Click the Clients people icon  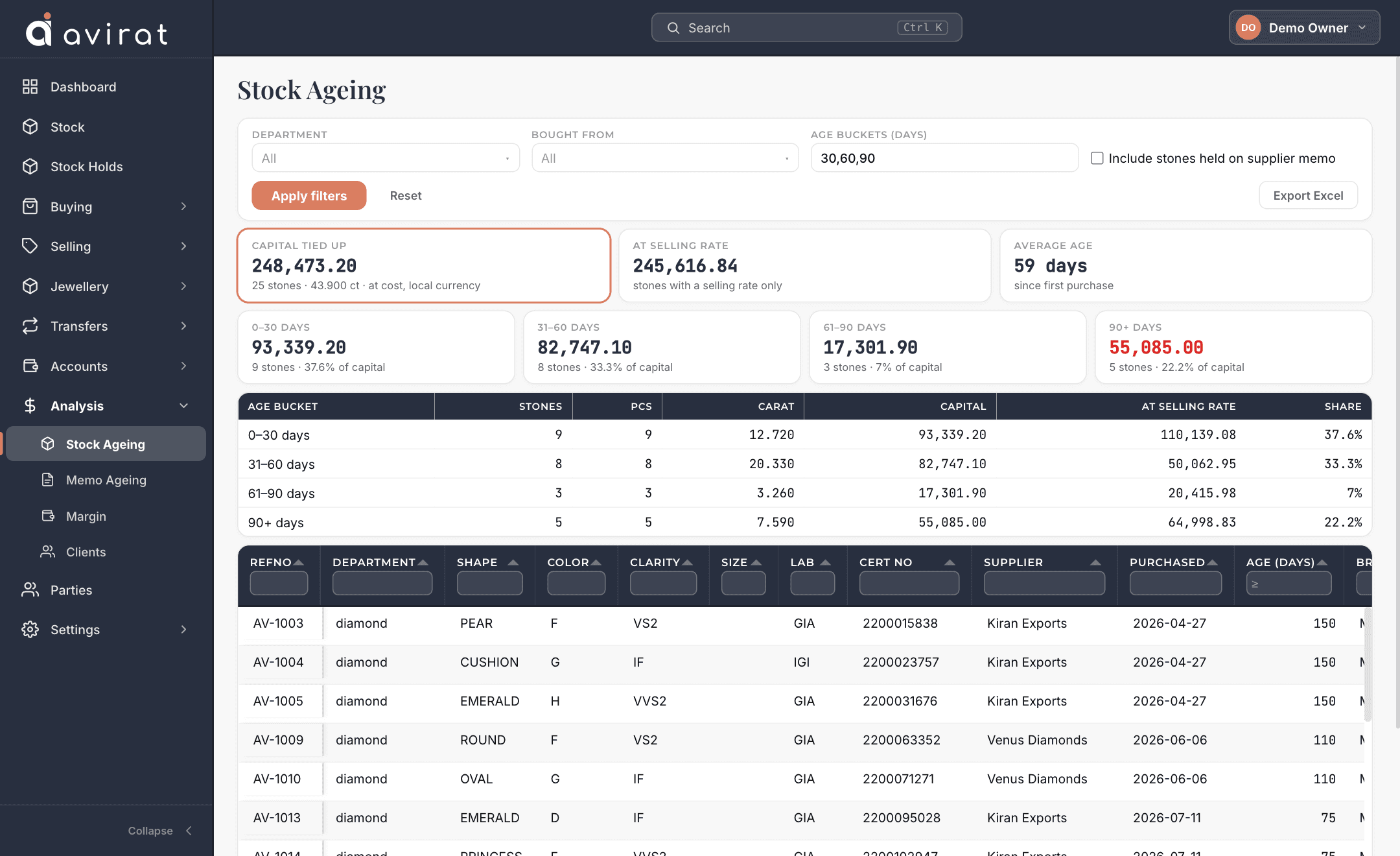pos(47,552)
